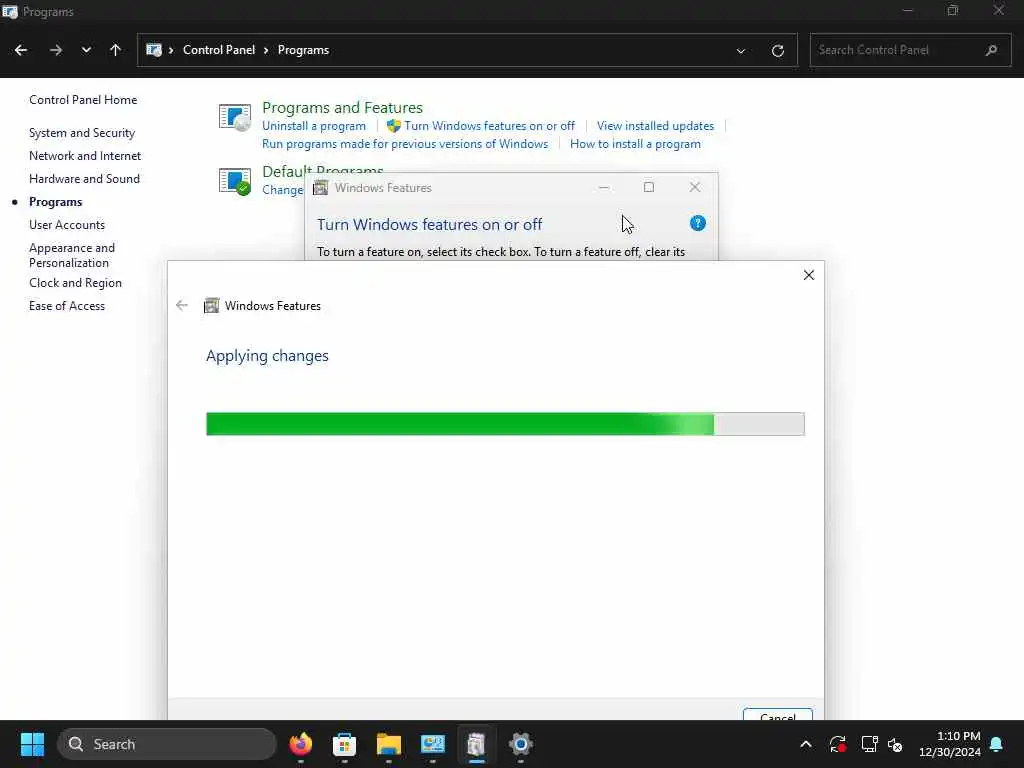Screen dimensions: 1024x768
Task: Open the notification bell in the tray
Action: pos(997,744)
